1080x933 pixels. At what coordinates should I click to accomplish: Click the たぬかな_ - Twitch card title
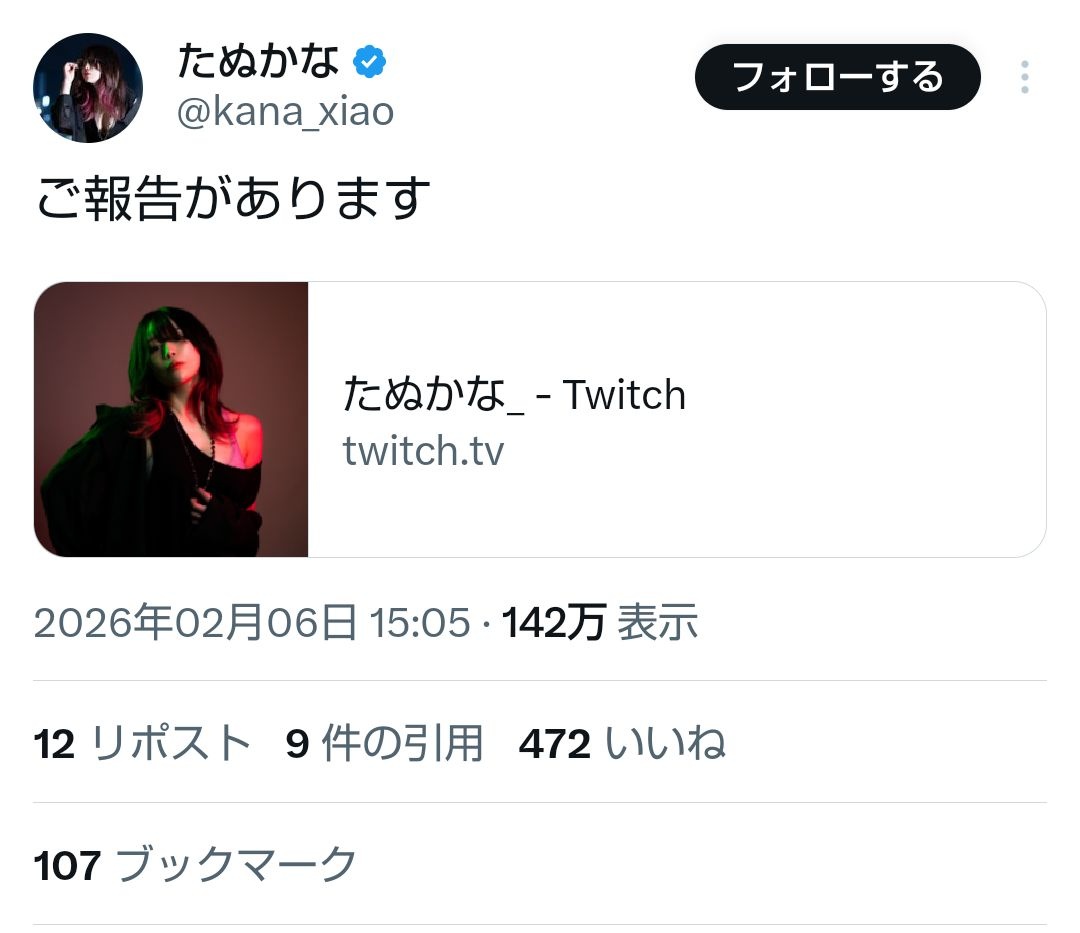(x=514, y=395)
